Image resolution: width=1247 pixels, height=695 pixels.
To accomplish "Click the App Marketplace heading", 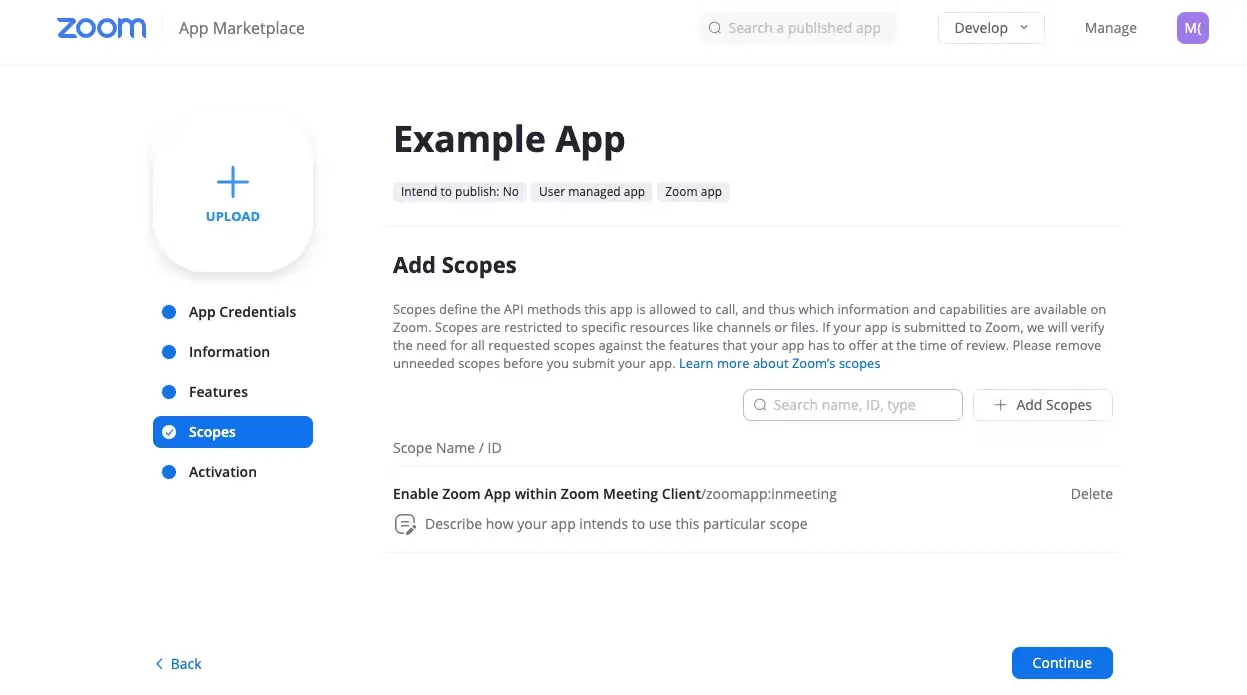I will [x=241, y=28].
